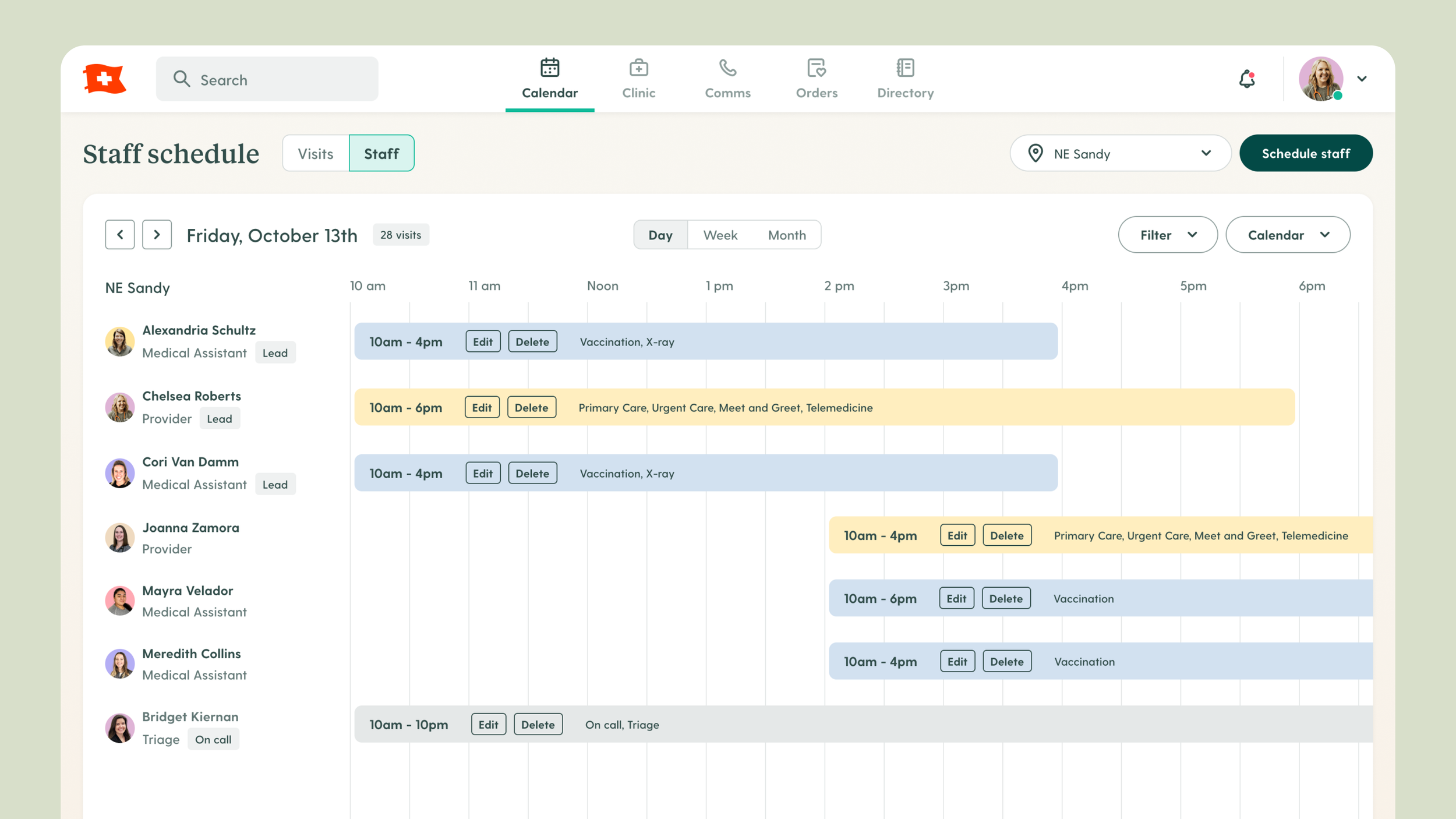Select Day view

click(x=660, y=235)
